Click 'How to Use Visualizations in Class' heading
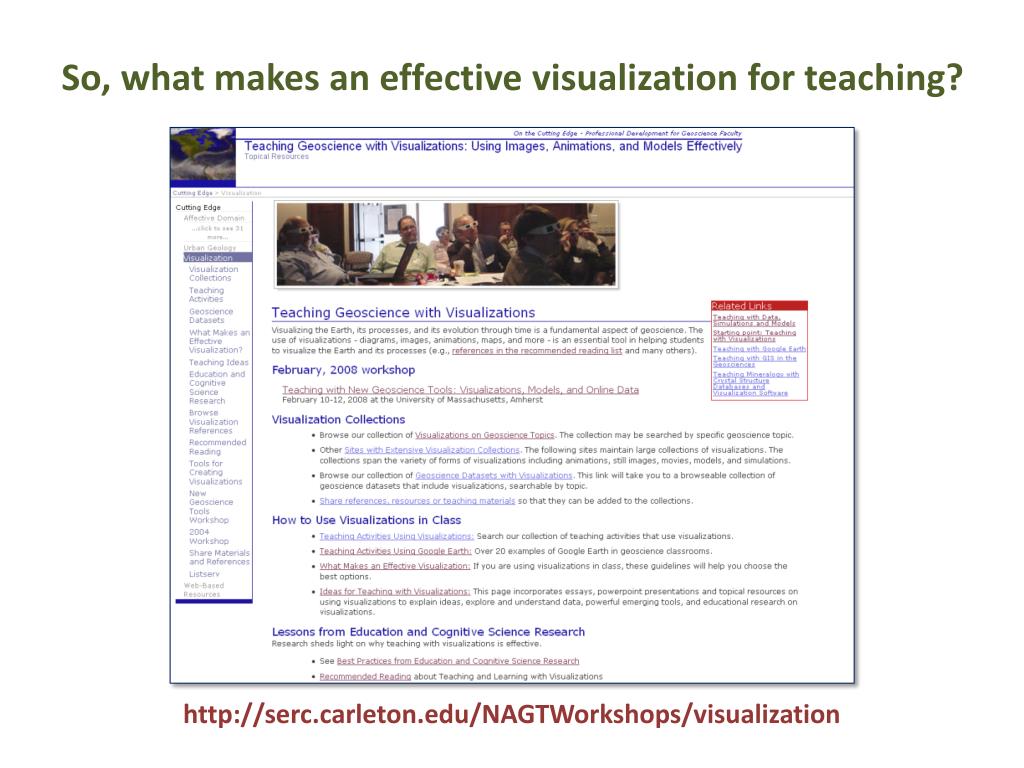Image resolution: width=1024 pixels, height=768 pixels. [x=366, y=520]
